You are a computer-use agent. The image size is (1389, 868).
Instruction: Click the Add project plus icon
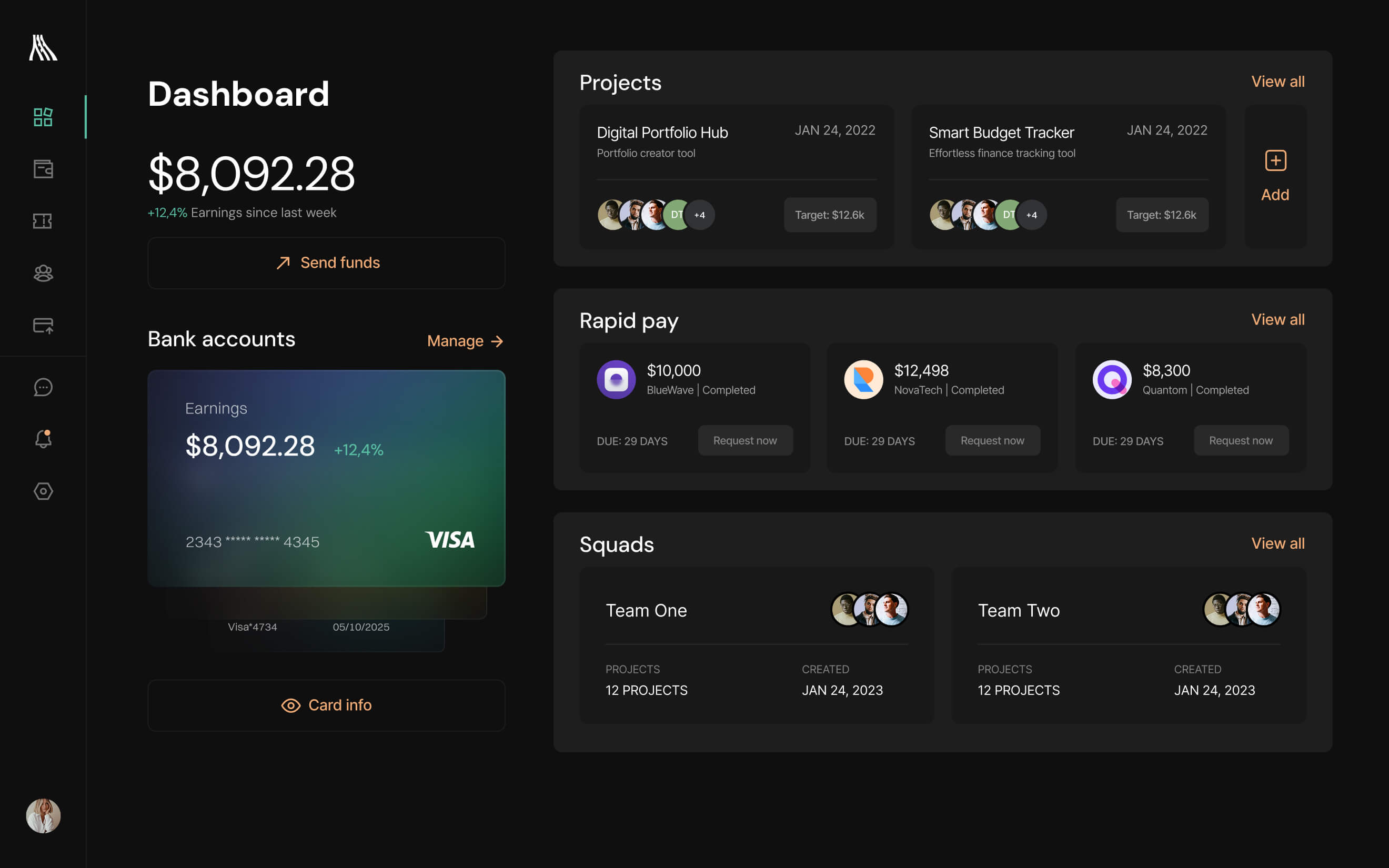[1275, 161]
